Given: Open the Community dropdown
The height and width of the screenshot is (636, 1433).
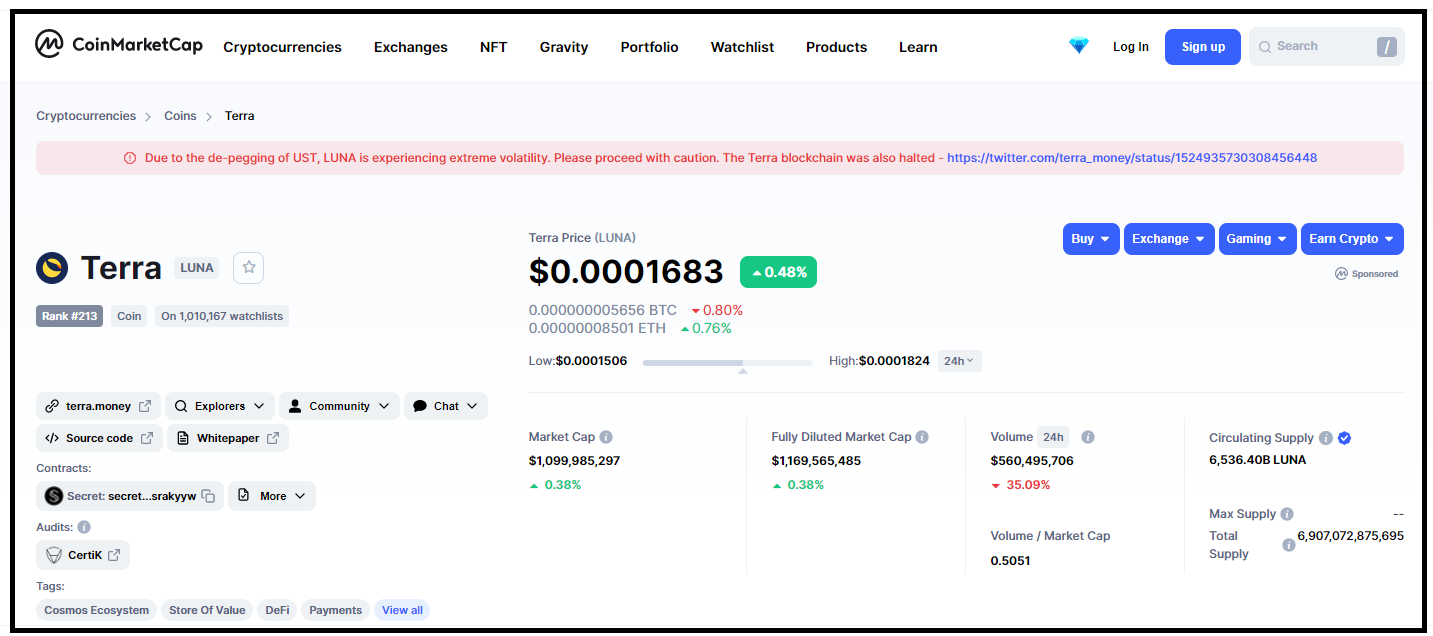Looking at the screenshot, I should click(x=340, y=406).
